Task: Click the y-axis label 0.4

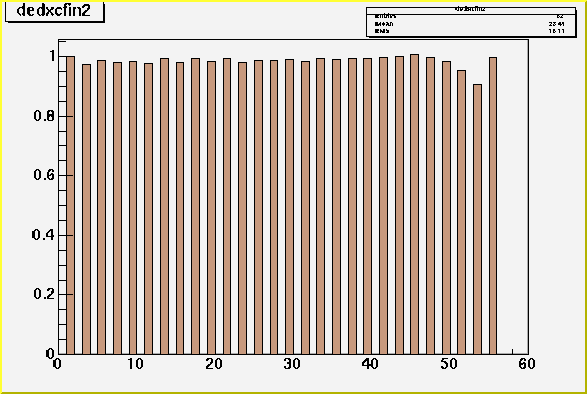Action: [44, 235]
